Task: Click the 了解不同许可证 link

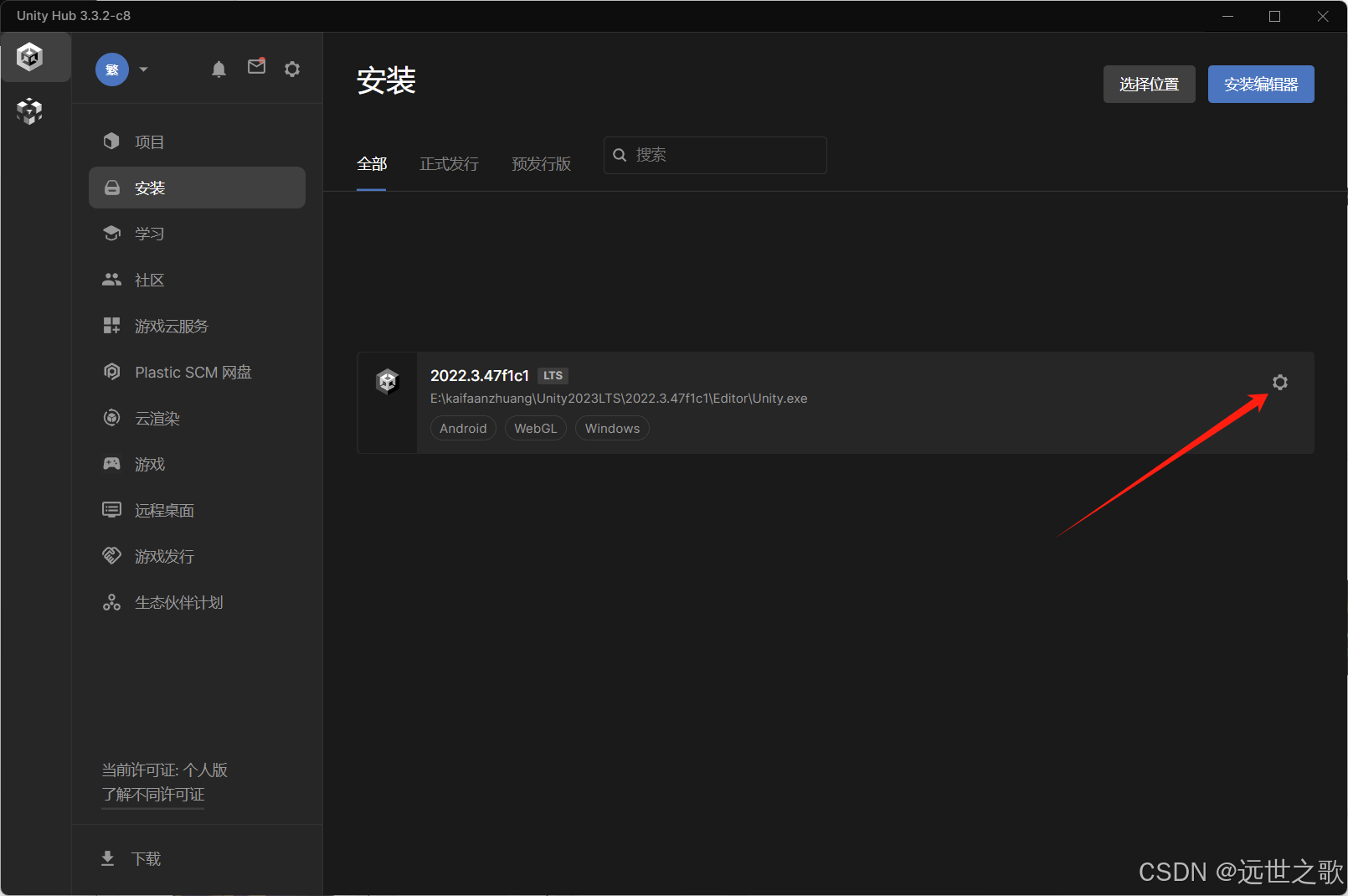Action: point(153,795)
